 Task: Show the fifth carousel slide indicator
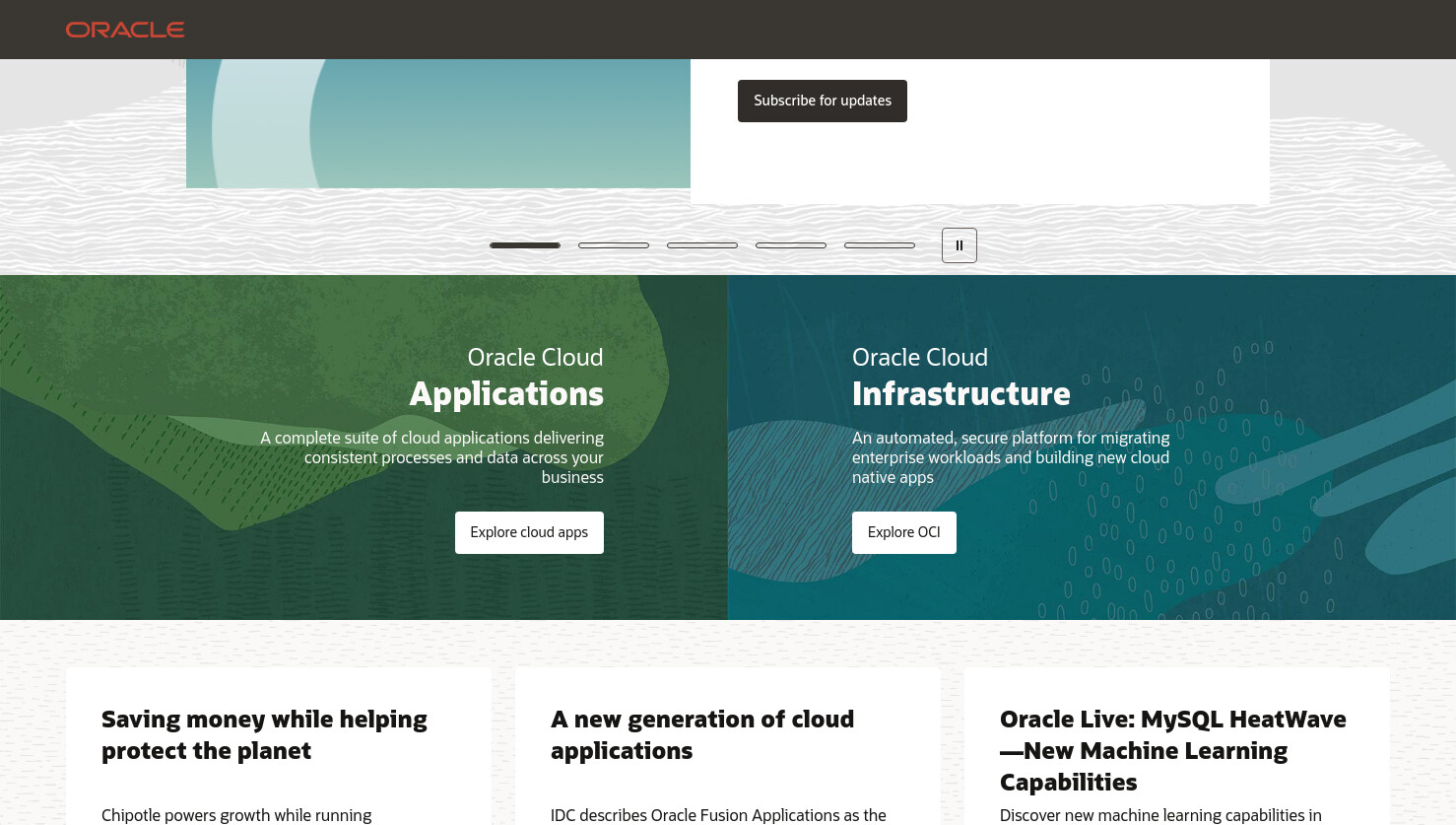pos(880,245)
